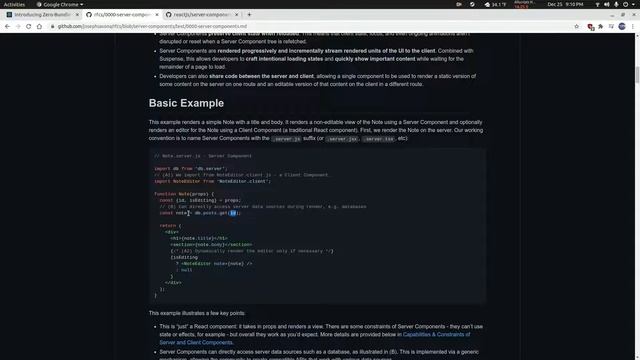Close the reactjs/server-components tab
Screen dimensions: 640x360
236,15
